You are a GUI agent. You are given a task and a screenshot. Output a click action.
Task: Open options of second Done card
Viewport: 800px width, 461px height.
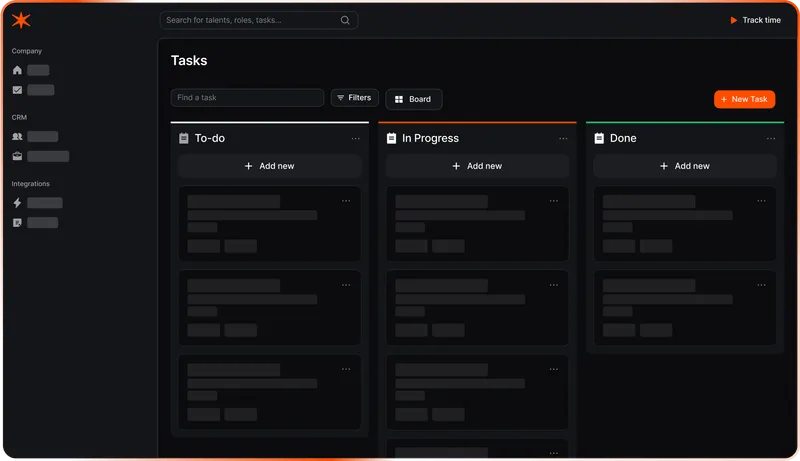point(761,285)
